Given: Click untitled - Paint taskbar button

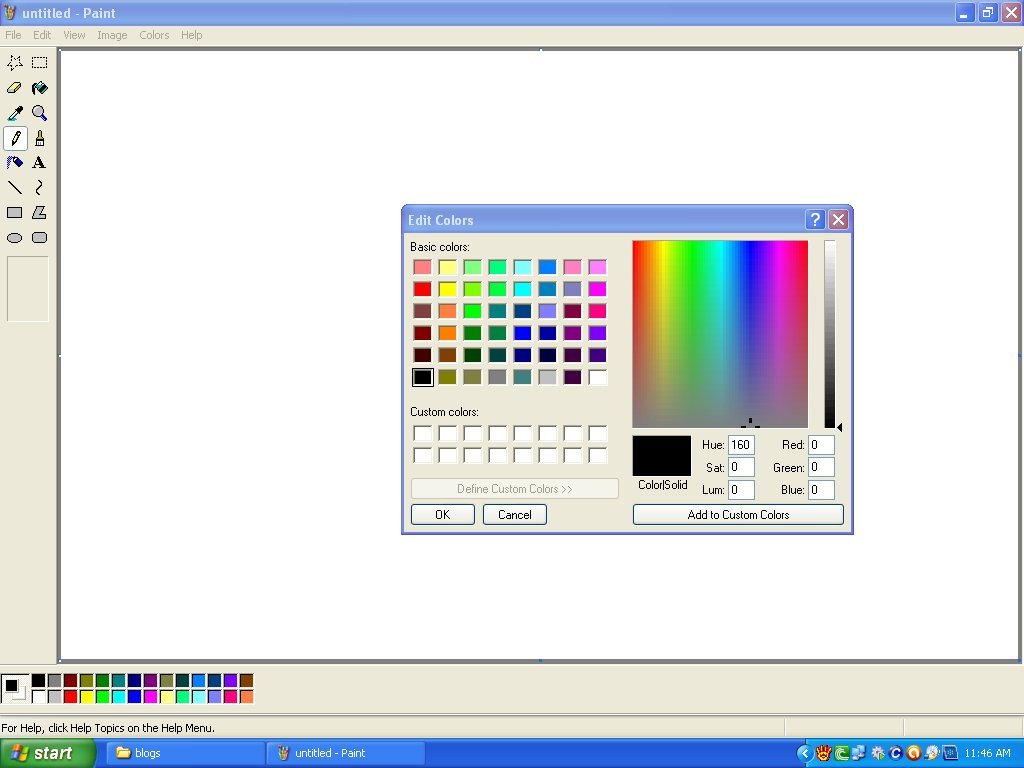Looking at the screenshot, I should tap(347, 753).
